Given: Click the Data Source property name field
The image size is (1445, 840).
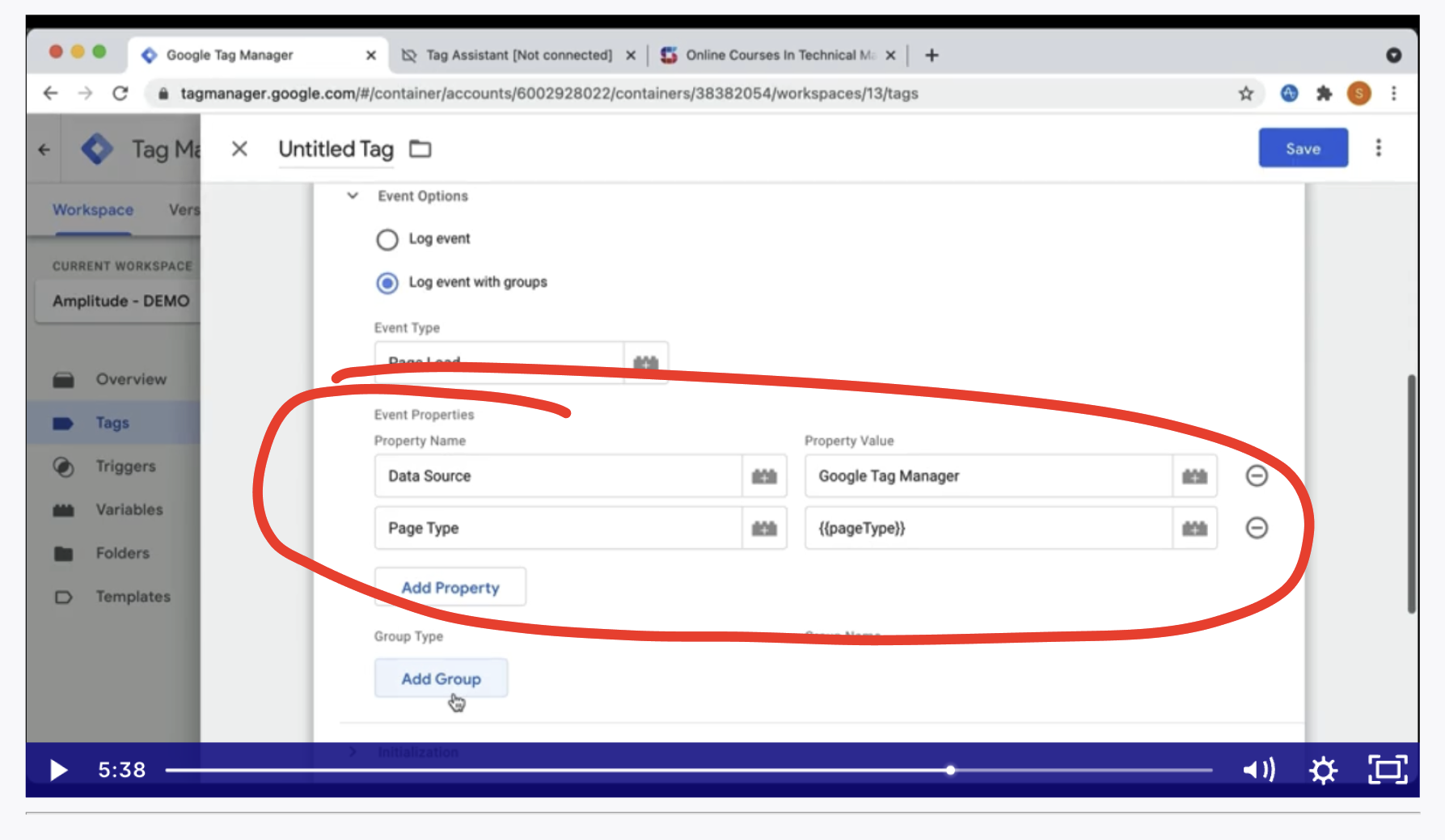Looking at the screenshot, I should pos(558,476).
